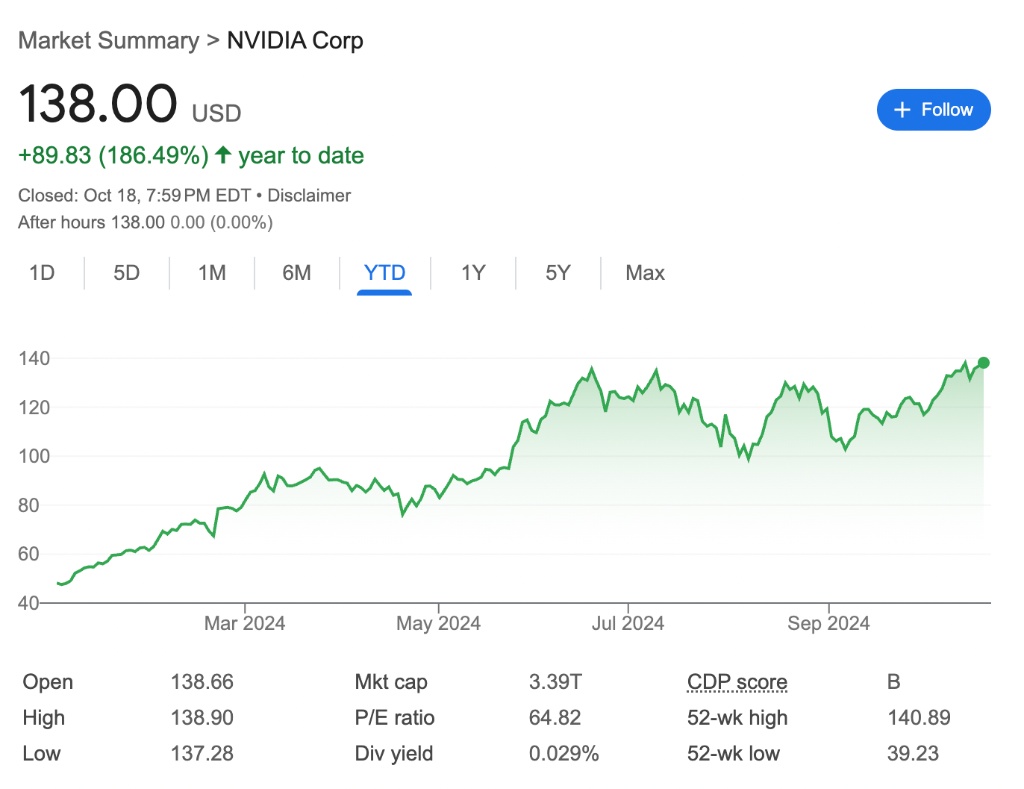Click the chart at Jul 2024 label
Screen dimensions: 1024x789
pyautogui.click(x=628, y=624)
